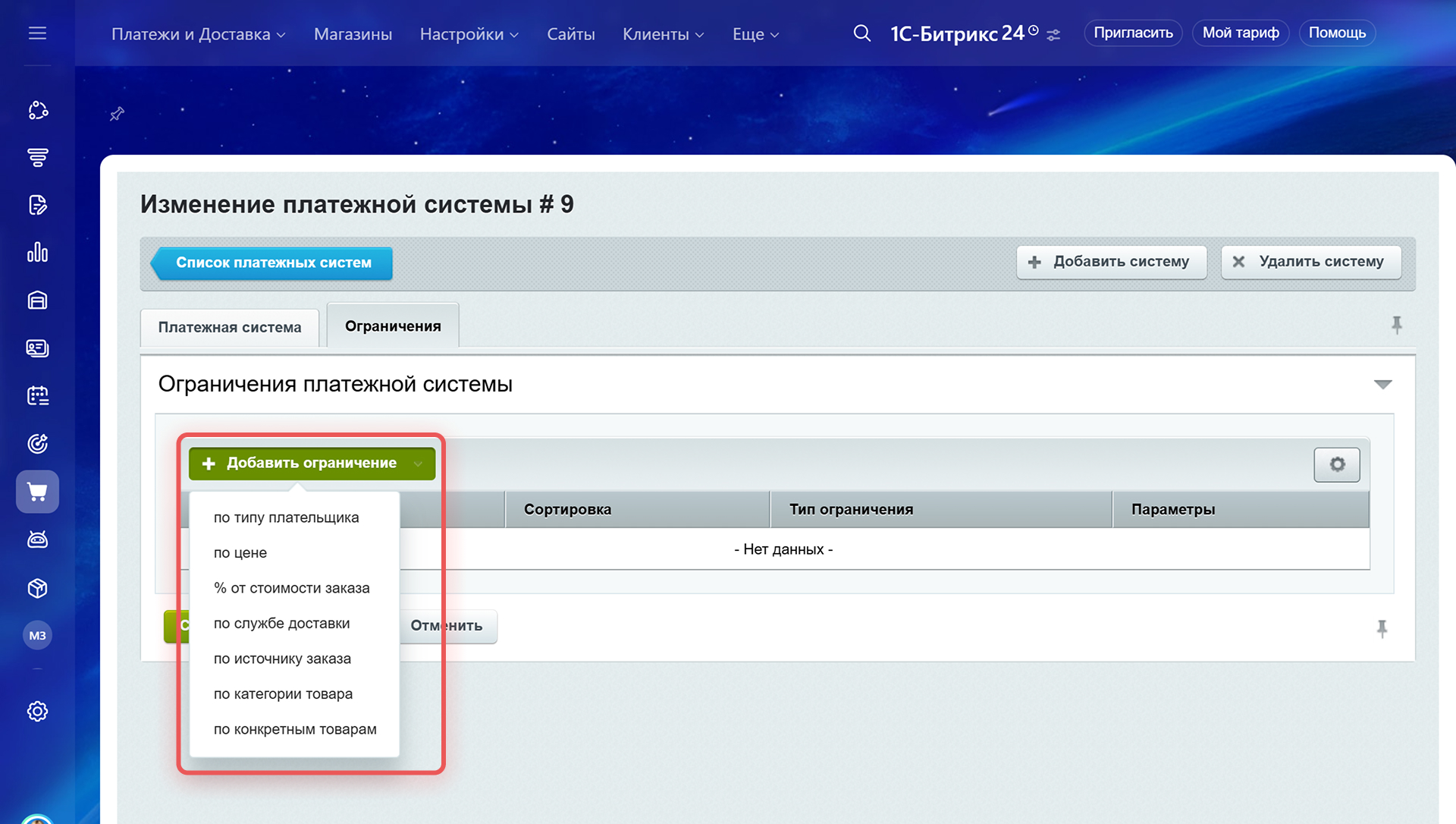Toggle the small pin under header

point(117,115)
